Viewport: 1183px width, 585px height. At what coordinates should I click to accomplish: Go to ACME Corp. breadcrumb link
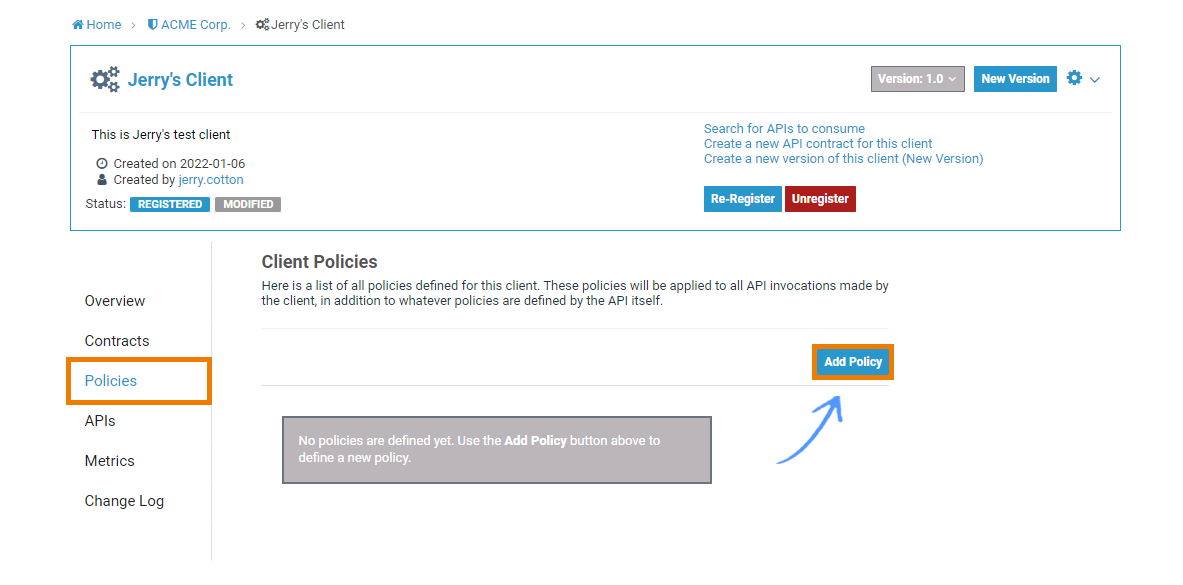coord(195,25)
